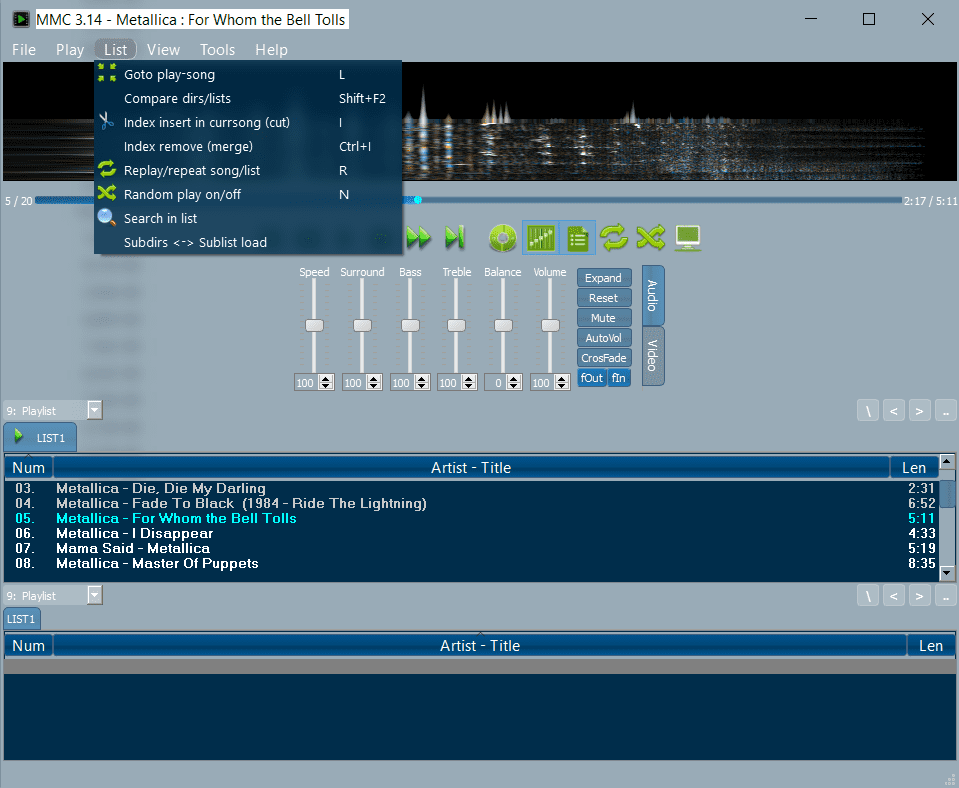Click upper playlist scrollbar up arrow
This screenshot has width=959, height=788.
(x=947, y=461)
